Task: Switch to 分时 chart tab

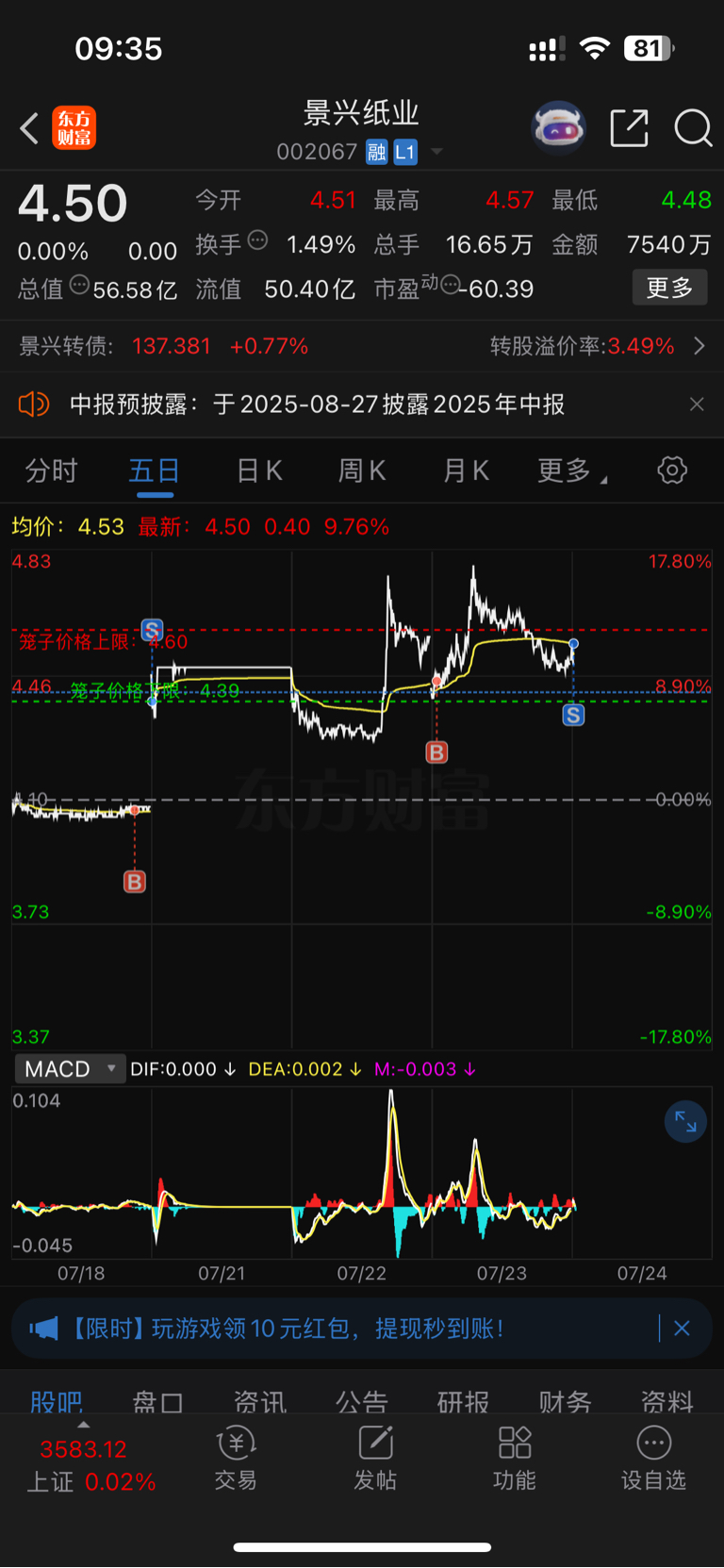Action: [x=51, y=470]
